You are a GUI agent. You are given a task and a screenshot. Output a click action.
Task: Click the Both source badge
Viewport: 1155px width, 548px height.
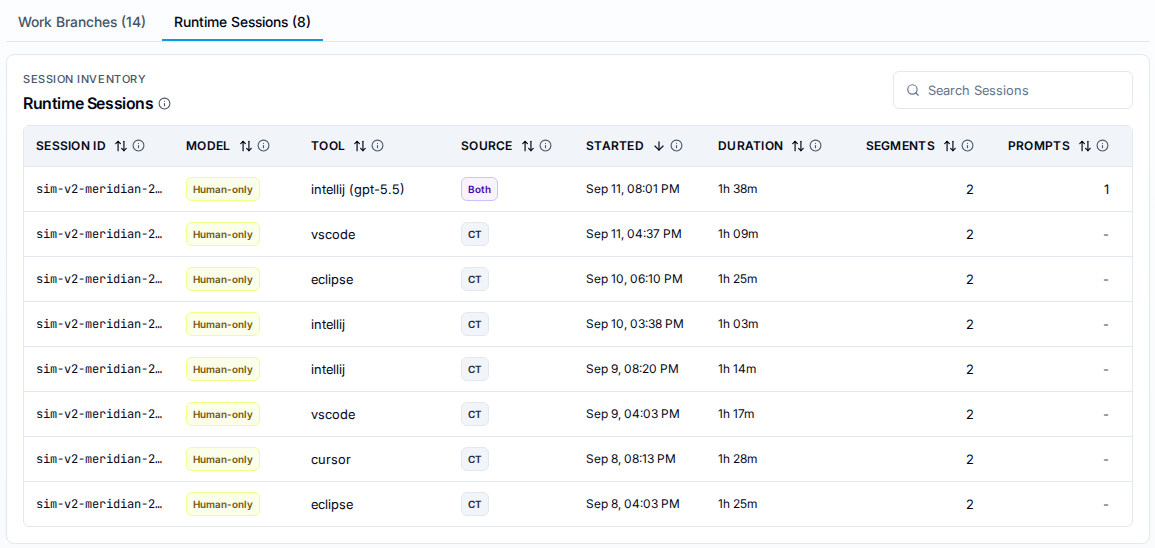coord(480,189)
